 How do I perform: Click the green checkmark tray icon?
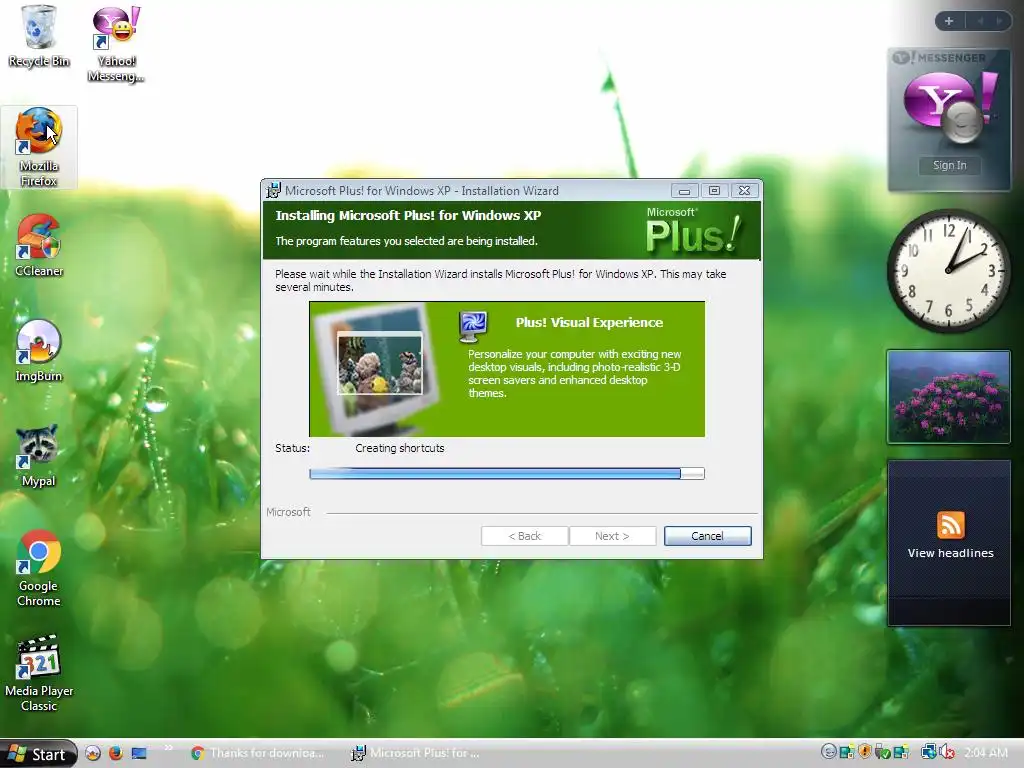click(882, 752)
